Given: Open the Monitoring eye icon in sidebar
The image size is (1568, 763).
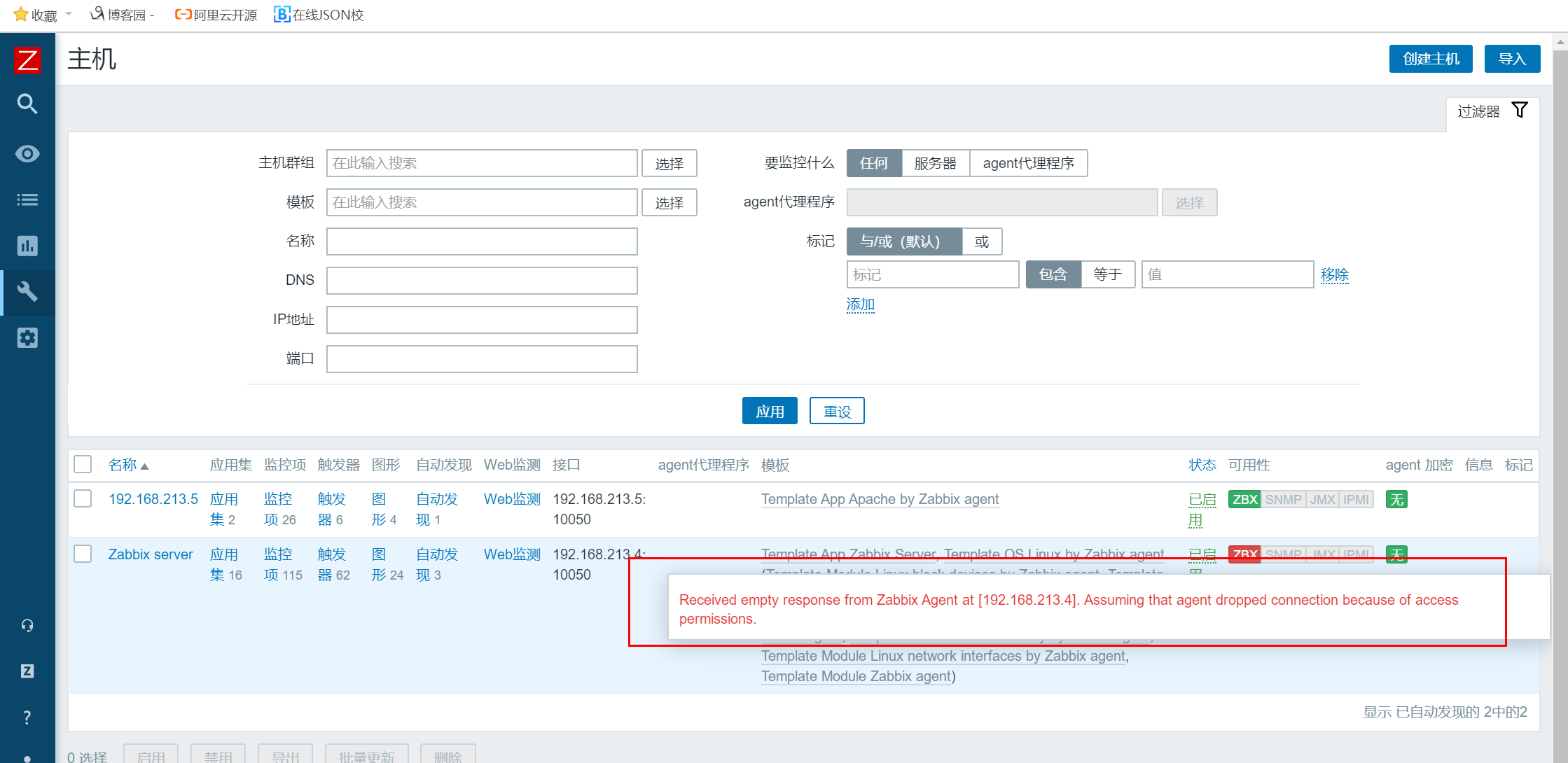Looking at the screenshot, I should pyautogui.click(x=27, y=154).
